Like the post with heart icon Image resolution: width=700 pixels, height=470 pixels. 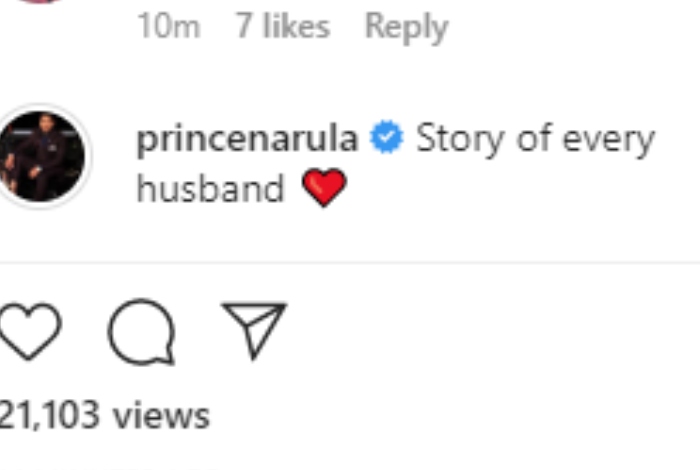point(29,332)
